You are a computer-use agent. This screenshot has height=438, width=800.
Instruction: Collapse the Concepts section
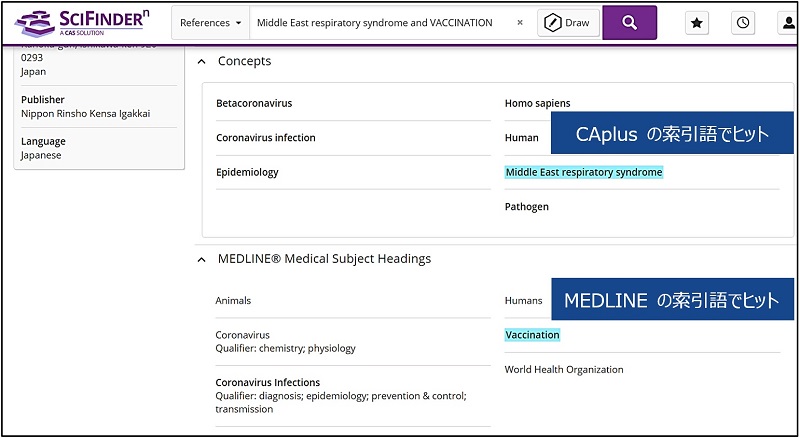203,62
